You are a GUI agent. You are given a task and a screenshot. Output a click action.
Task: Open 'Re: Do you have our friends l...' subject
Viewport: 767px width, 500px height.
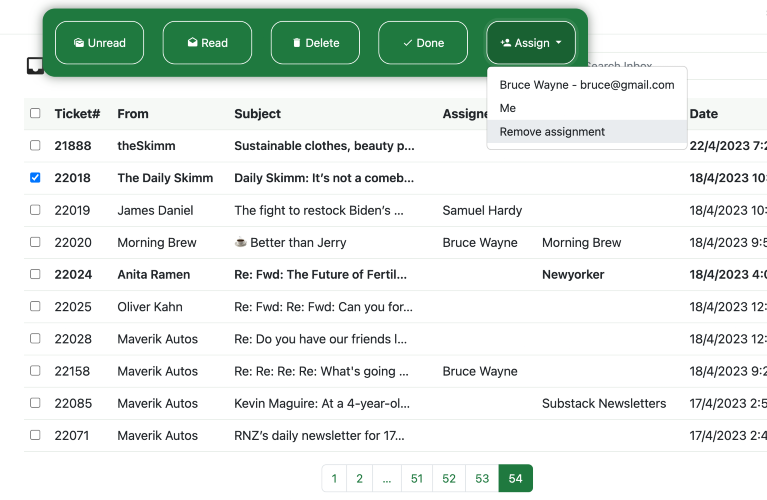[x=320, y=339]
